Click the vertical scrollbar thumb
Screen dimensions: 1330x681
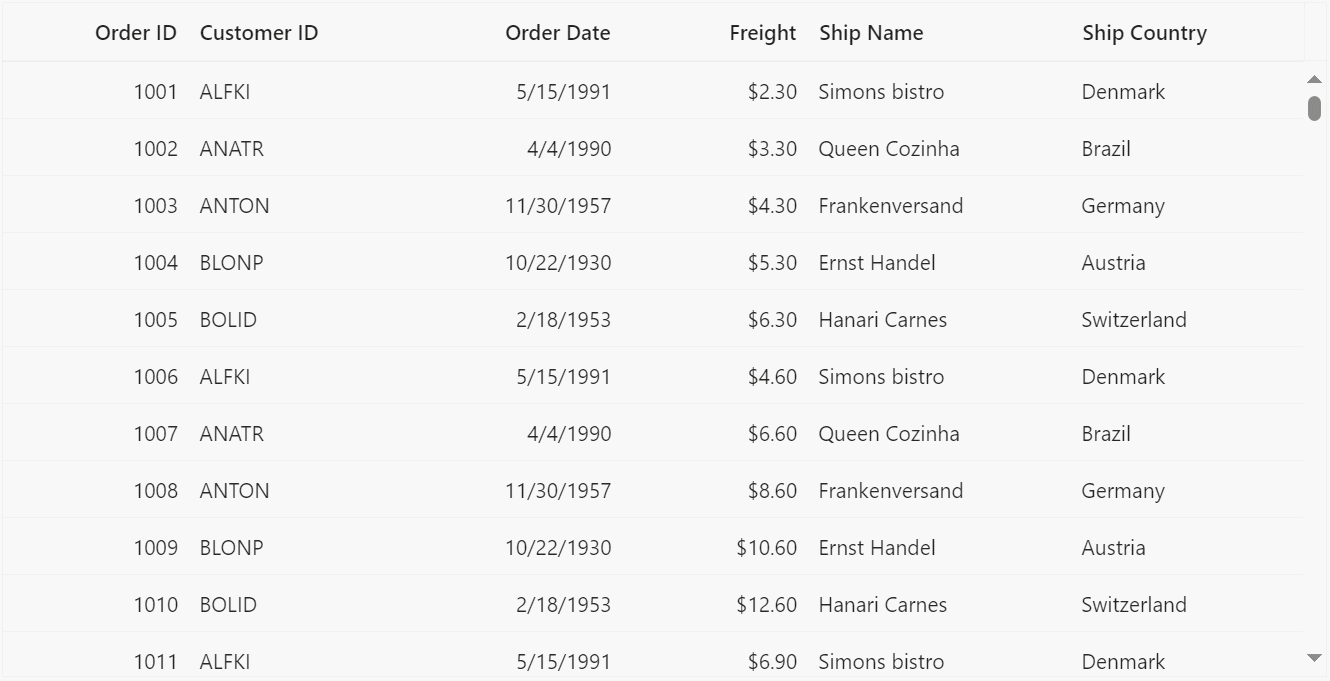[1314, 108]
